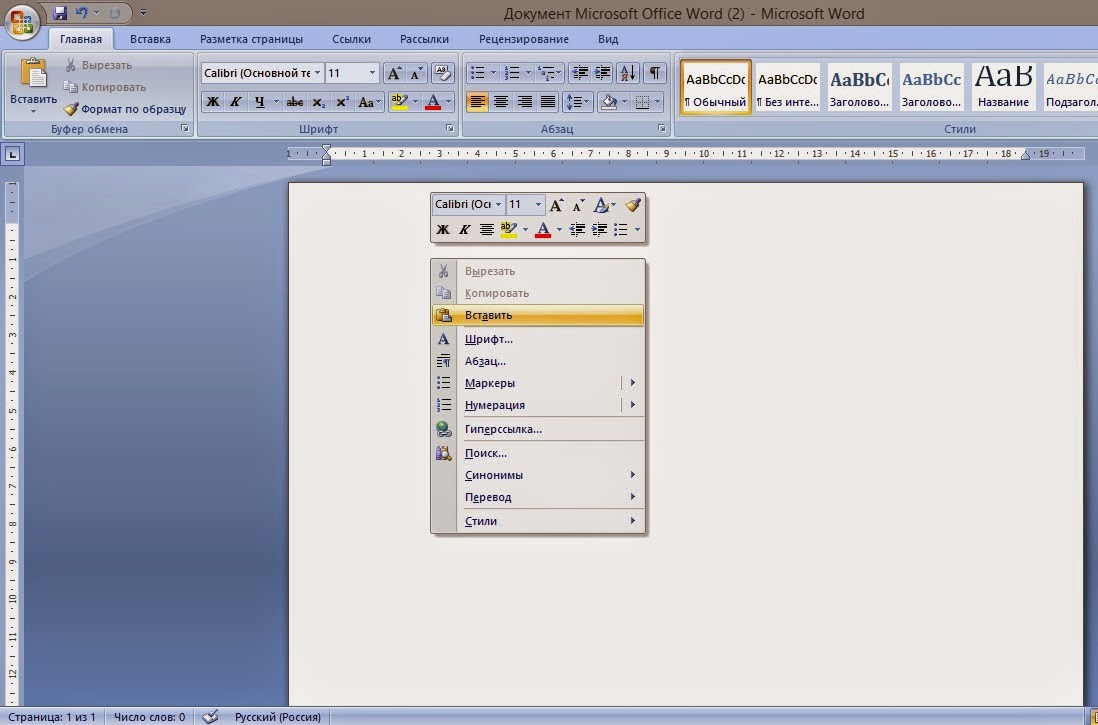Screen dimensions: 1098x725
Task: Expand Шрифт group dialog launcher
Action: point(450,129)
